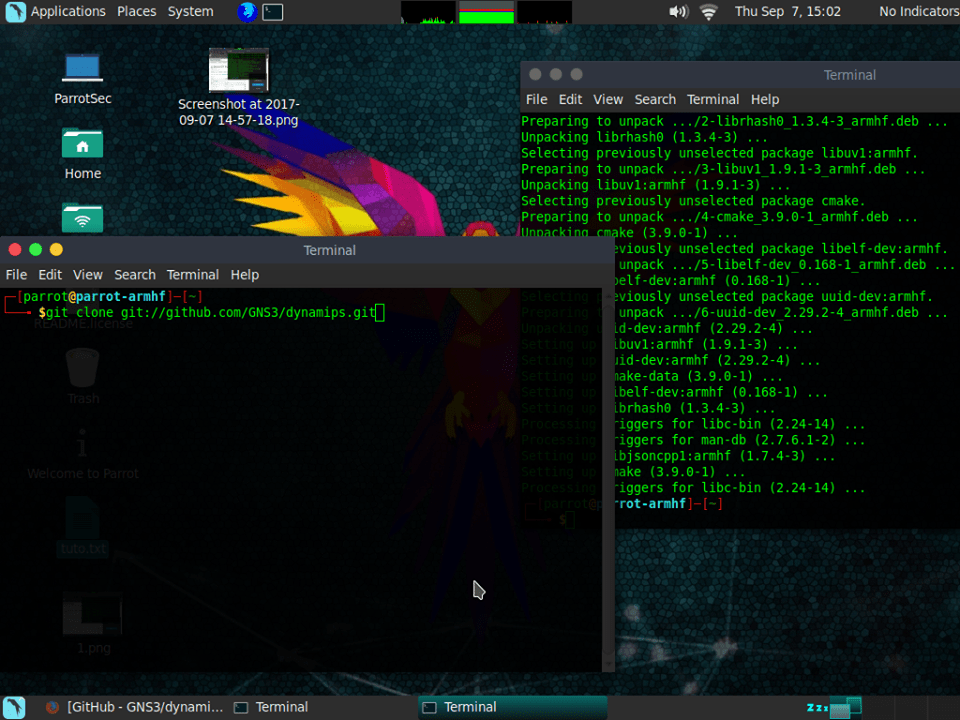Click the Parrot logo in top panel
The height and width of the screenshot is (720, 960).
(15, 12)
